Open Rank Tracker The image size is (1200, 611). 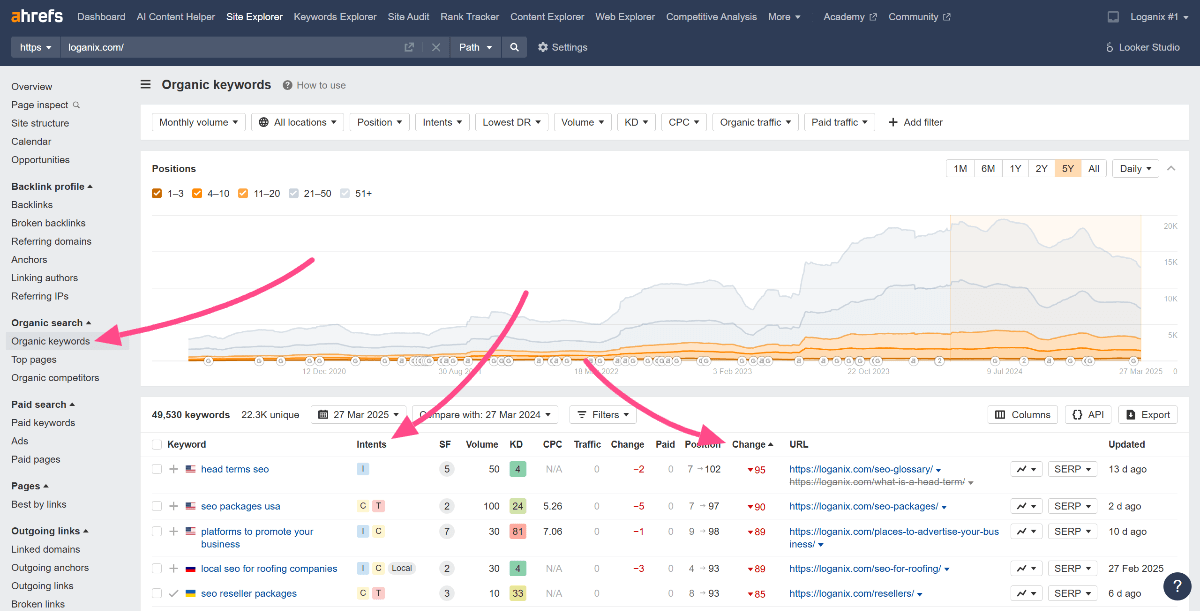coord(469,17)
